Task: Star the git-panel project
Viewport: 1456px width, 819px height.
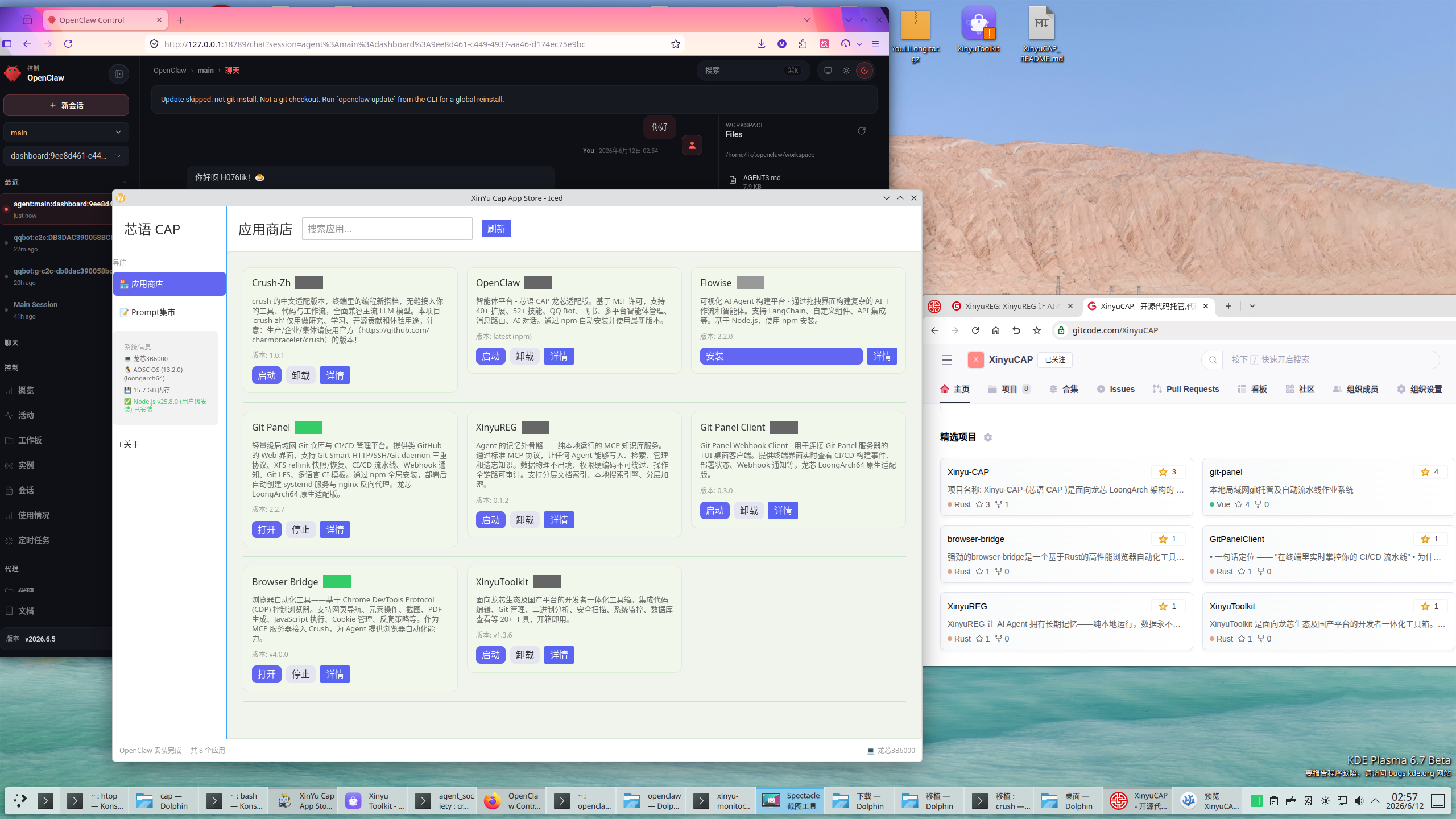Action: [1430, 472]
